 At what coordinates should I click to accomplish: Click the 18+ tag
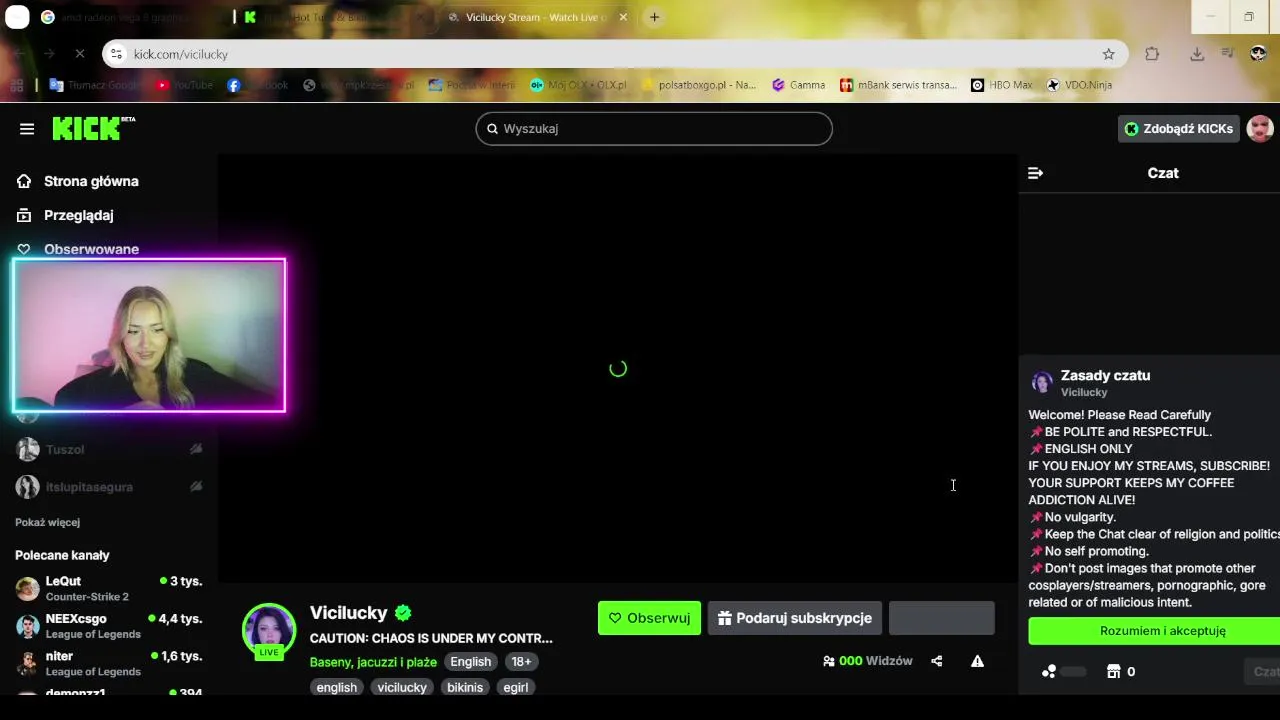click(521, 662)
